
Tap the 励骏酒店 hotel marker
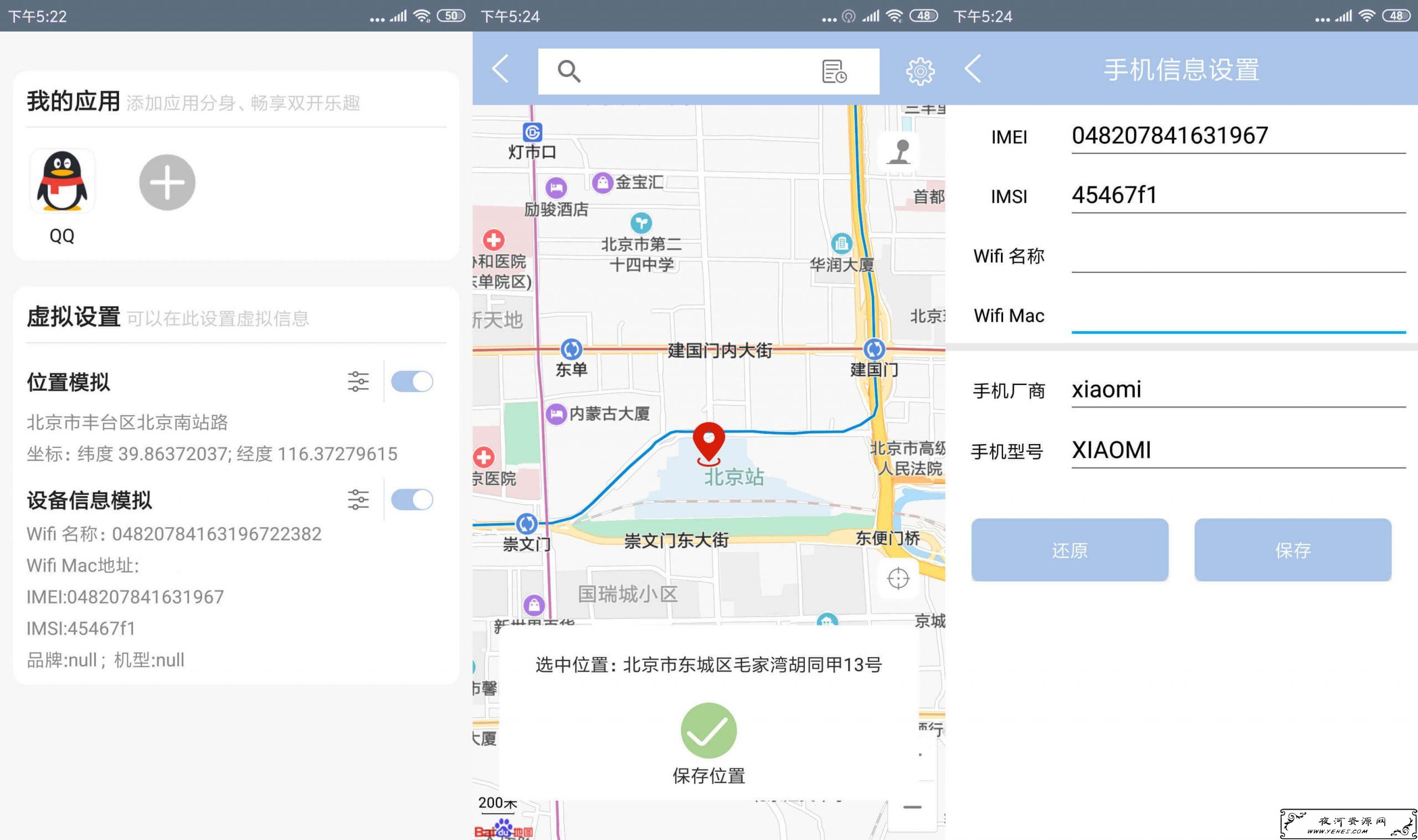pyautogui.click(x=556, y=187)
